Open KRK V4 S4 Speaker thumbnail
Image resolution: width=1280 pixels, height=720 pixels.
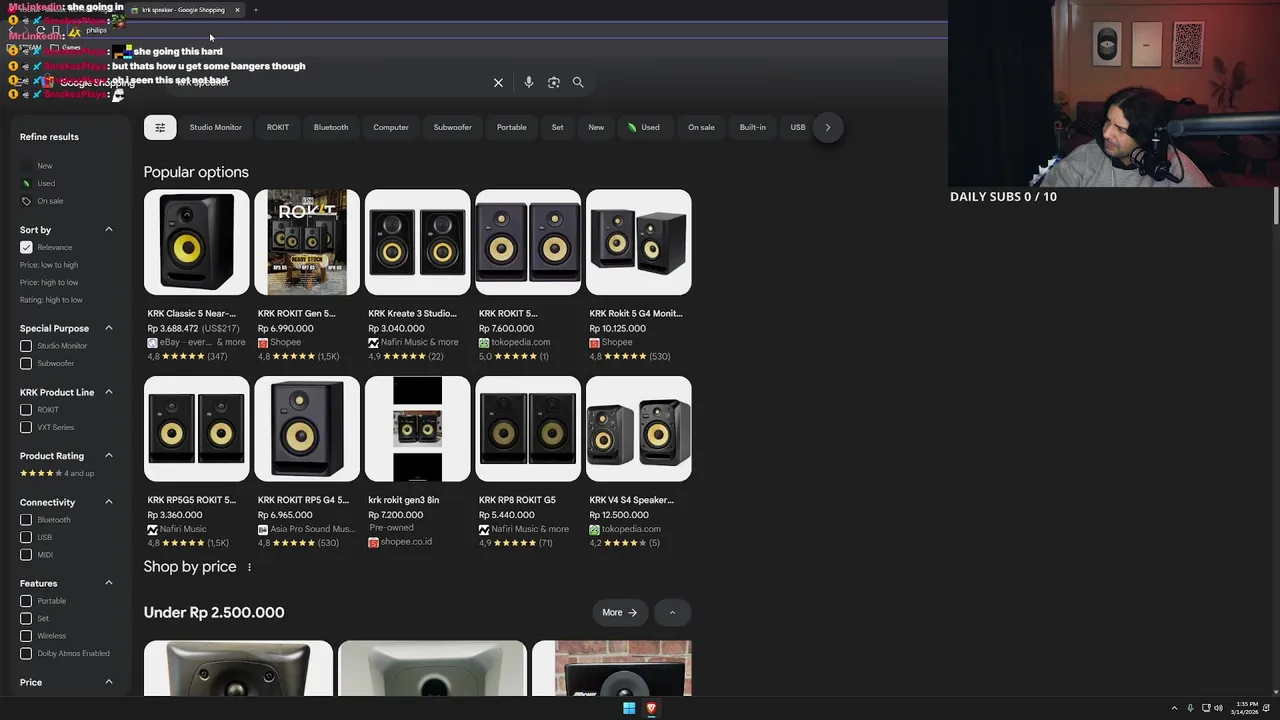639,429
